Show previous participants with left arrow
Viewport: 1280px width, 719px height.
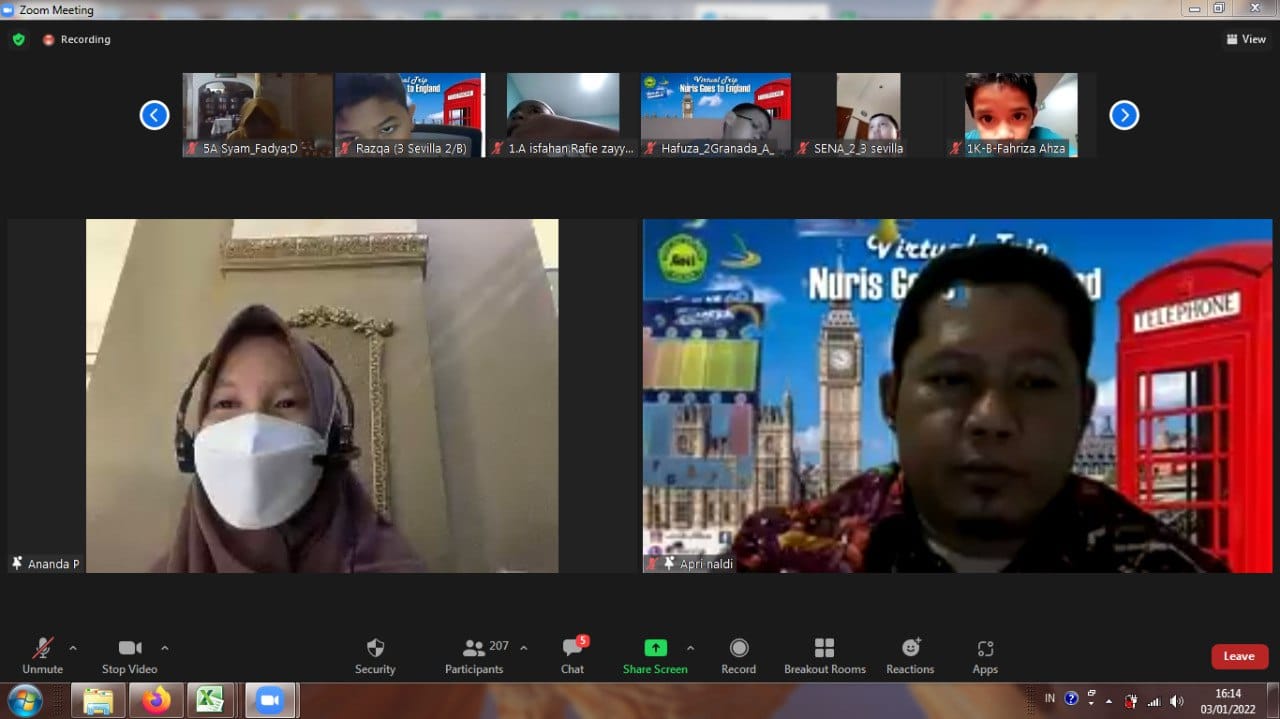[x=154, y=115]
